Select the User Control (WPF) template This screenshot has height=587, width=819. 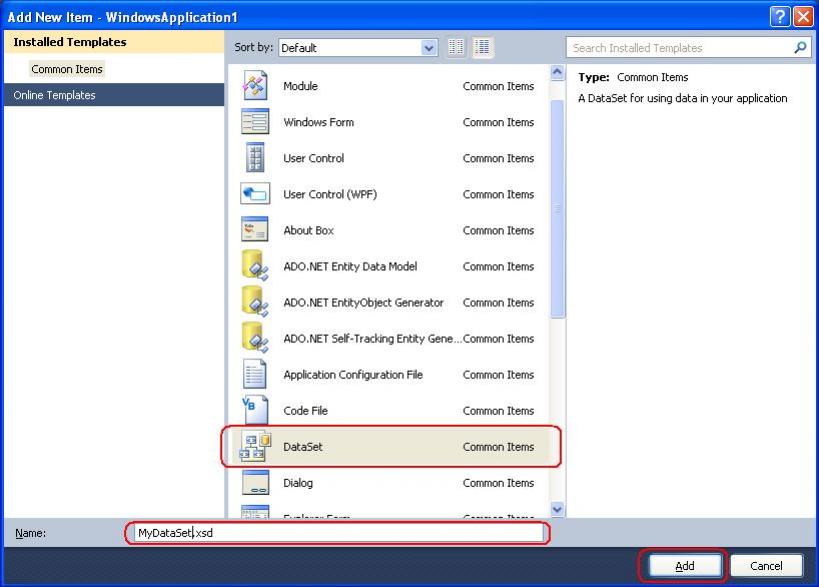pos(330,194)
